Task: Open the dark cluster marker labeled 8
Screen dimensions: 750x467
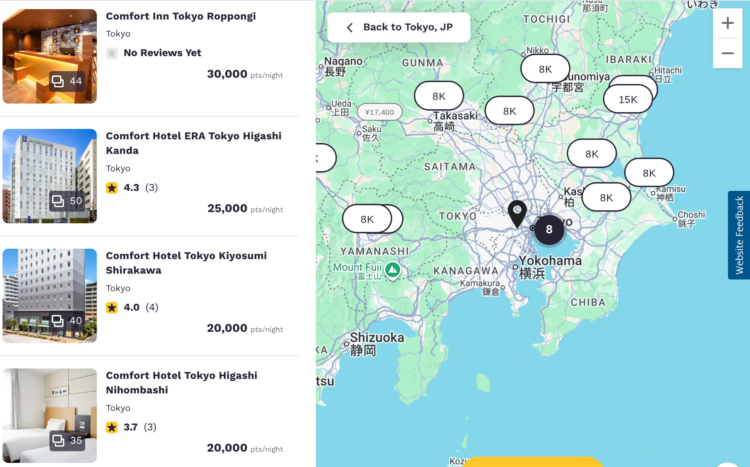Action: [x=549, y=230]
